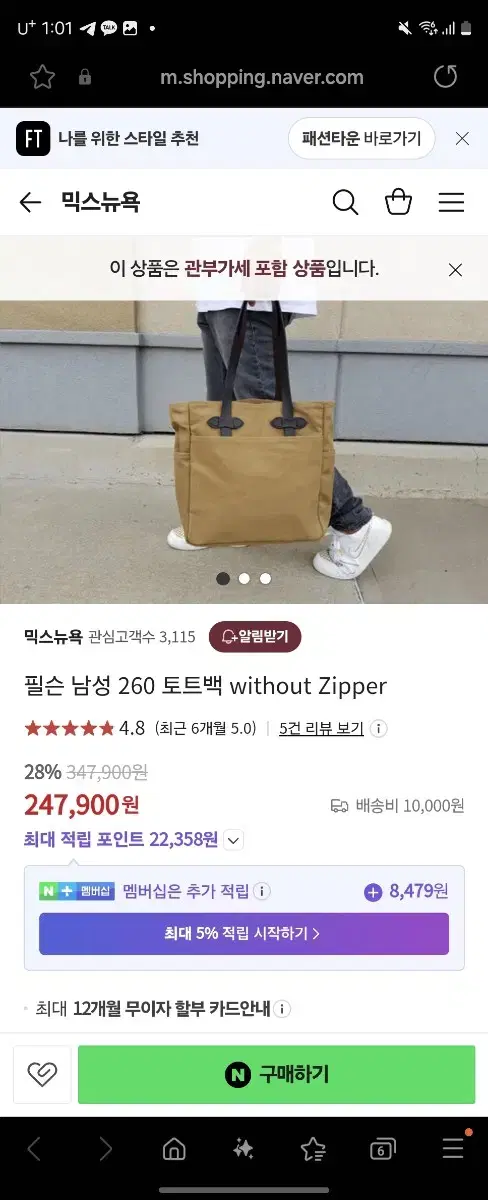488x1200 pixels.
Task: Open browser tabs counter showing 6
Action: click(x=382, y=1149)
